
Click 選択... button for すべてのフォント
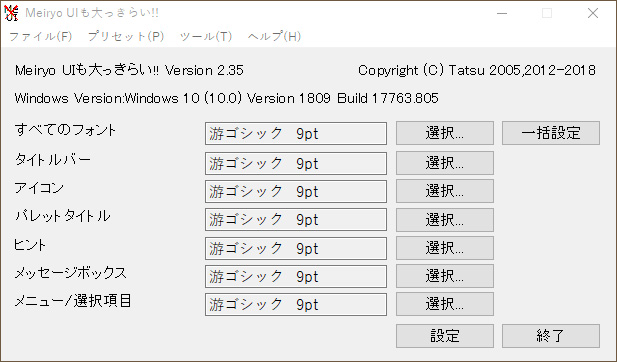[445, 133]
